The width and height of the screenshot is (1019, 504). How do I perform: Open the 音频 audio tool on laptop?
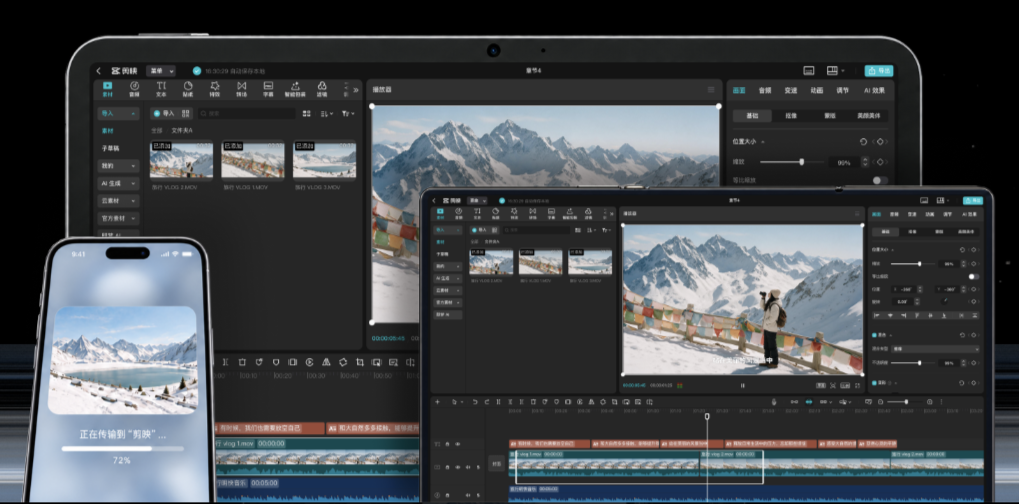click(134, 89)
